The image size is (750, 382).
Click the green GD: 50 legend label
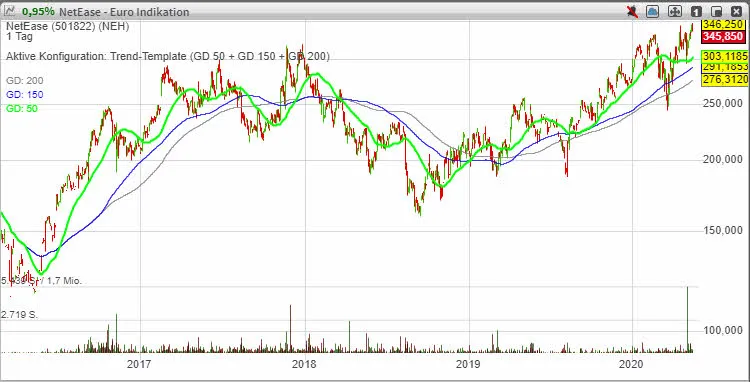[22, 109]
